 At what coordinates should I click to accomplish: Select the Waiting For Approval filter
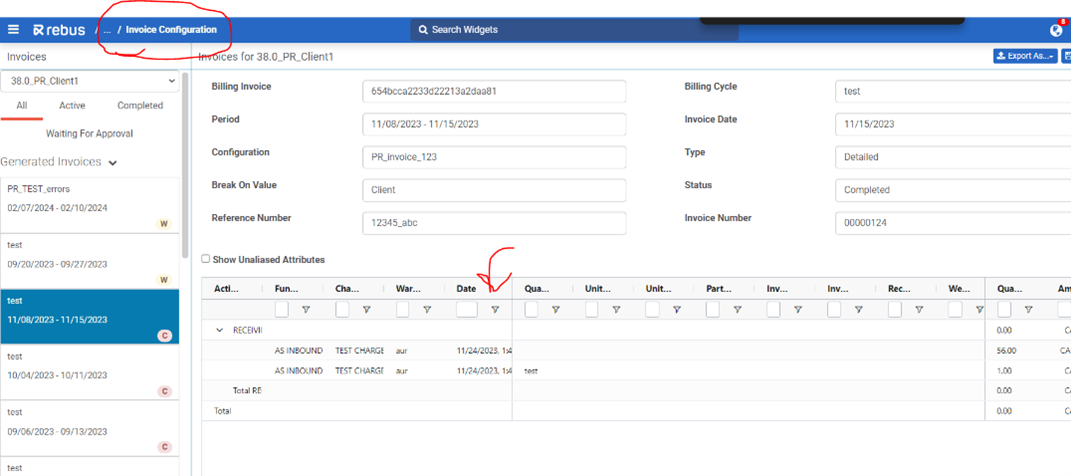89,133
